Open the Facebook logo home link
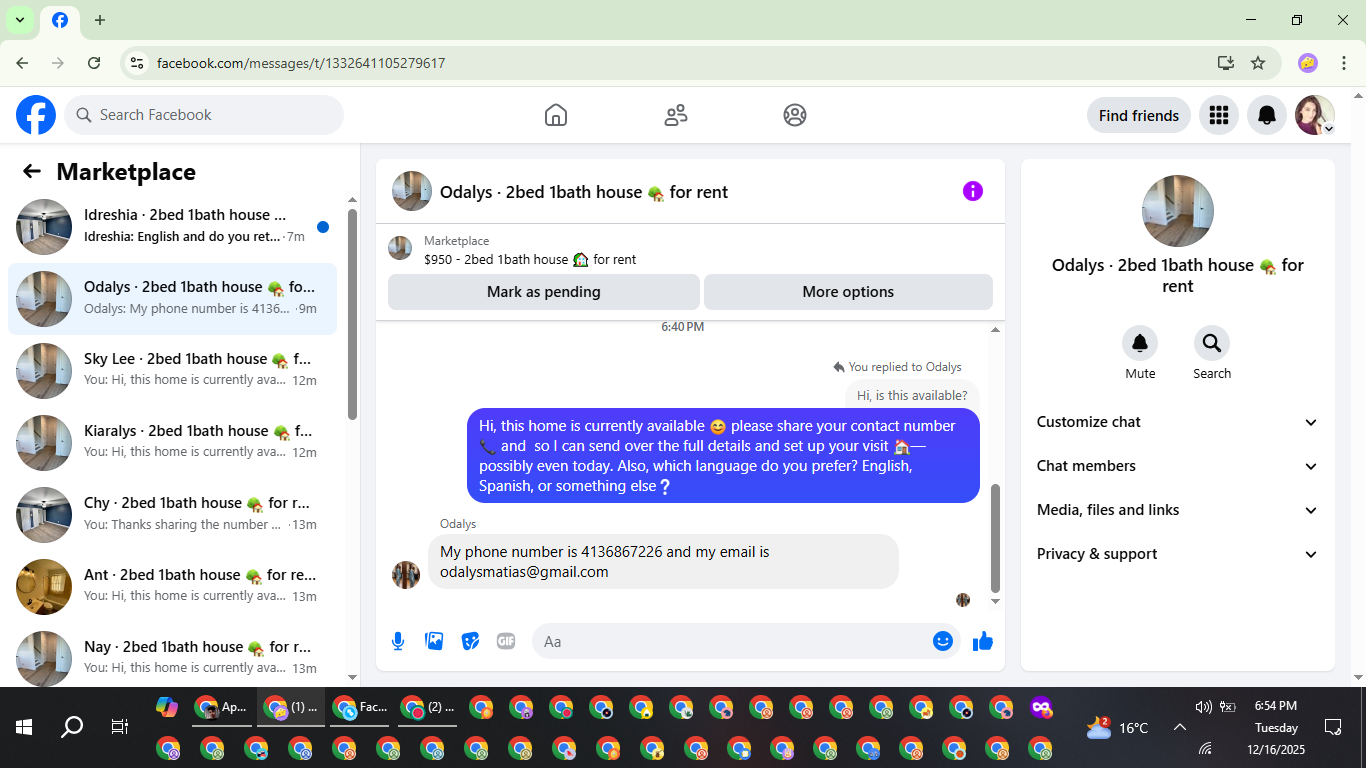Viewport: 1366px width, 768px height. pos(36,115)
